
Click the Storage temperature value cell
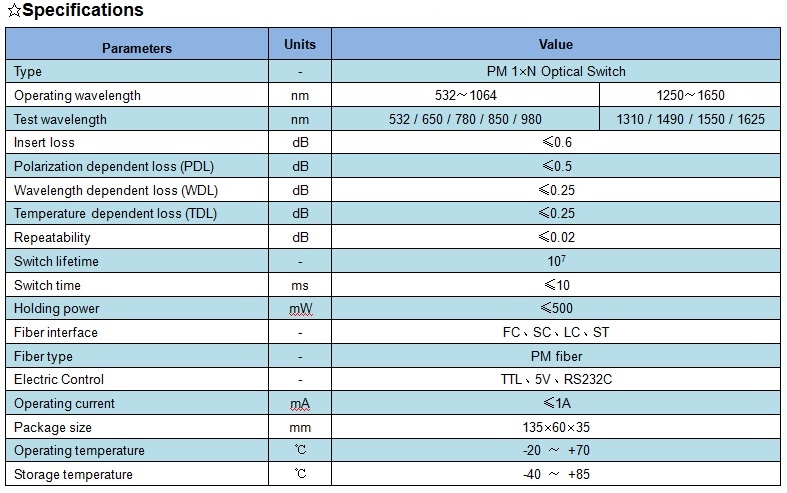pos(556,474)
